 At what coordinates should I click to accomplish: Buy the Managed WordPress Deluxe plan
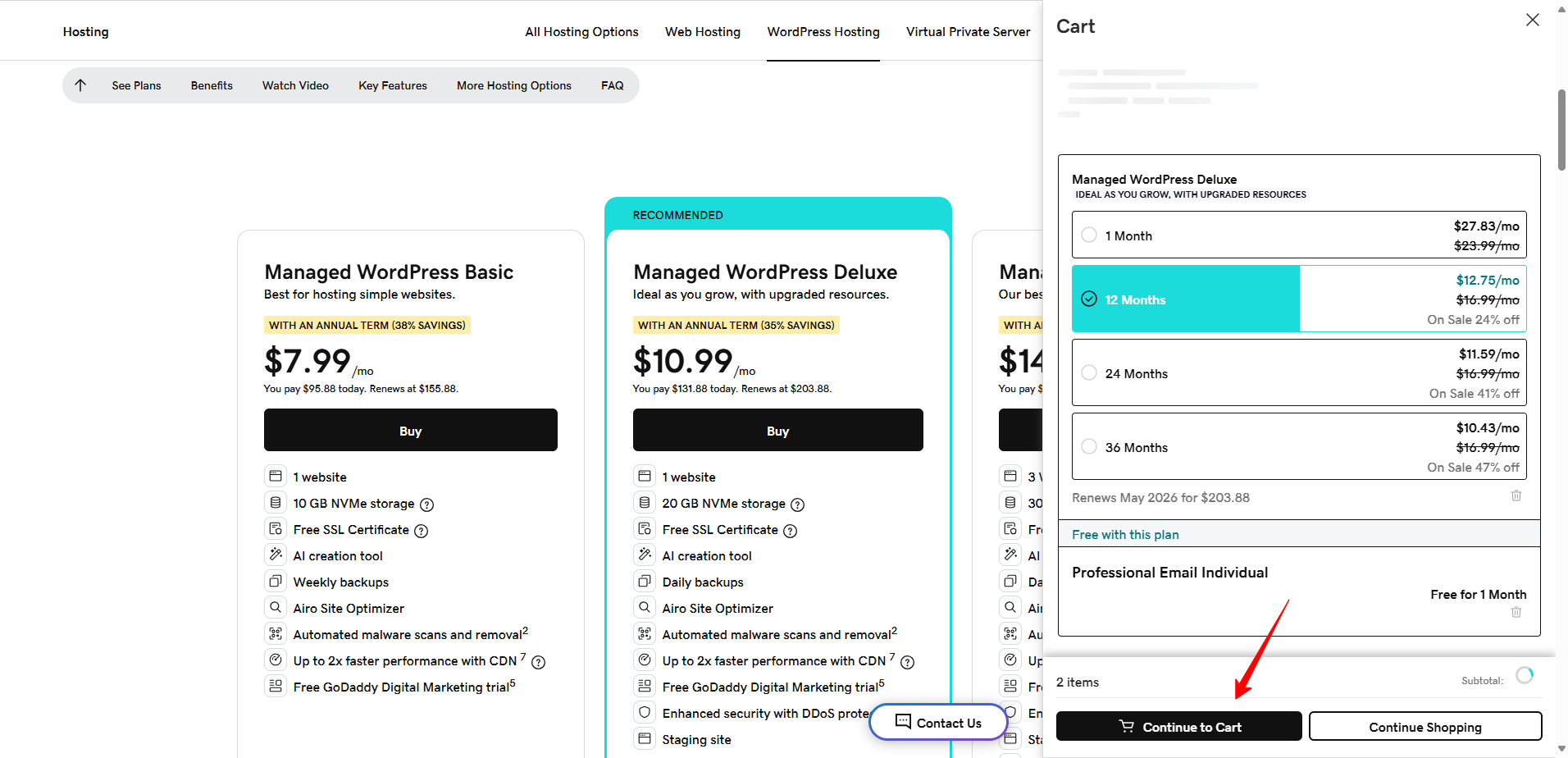point(778,430)
